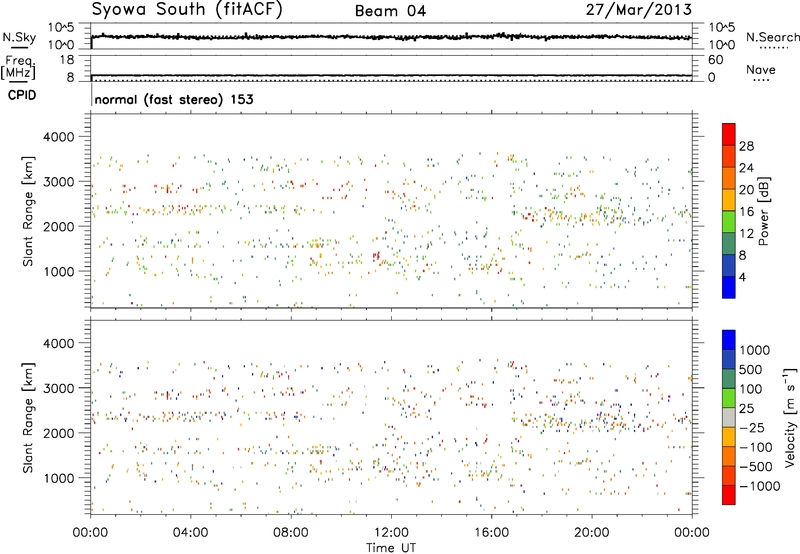The width and height of the screenshot is (800, 554).
Task: Click the '04:00' time axis tick
Action: click(190, 533)
